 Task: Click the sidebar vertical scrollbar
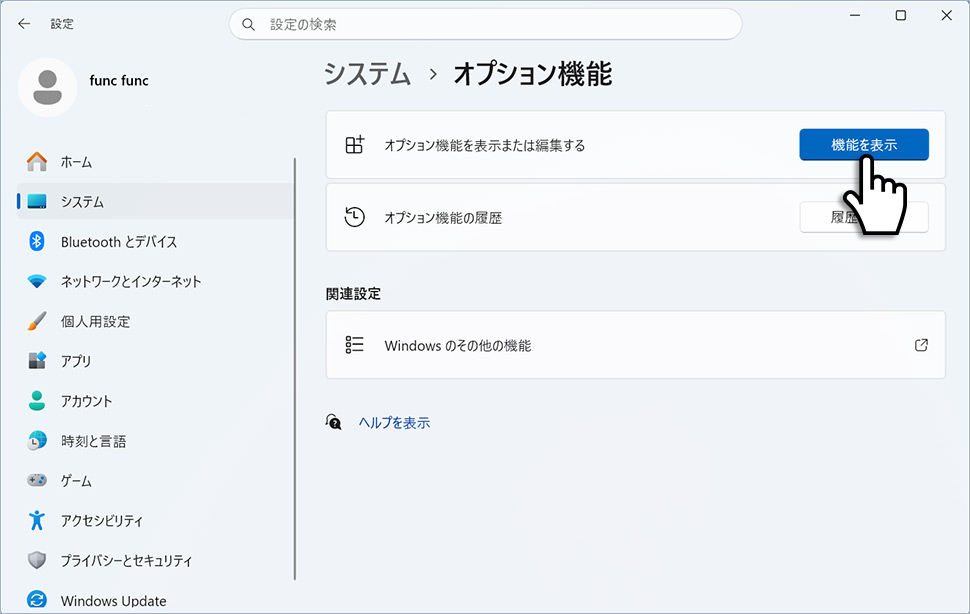point(294,369)
